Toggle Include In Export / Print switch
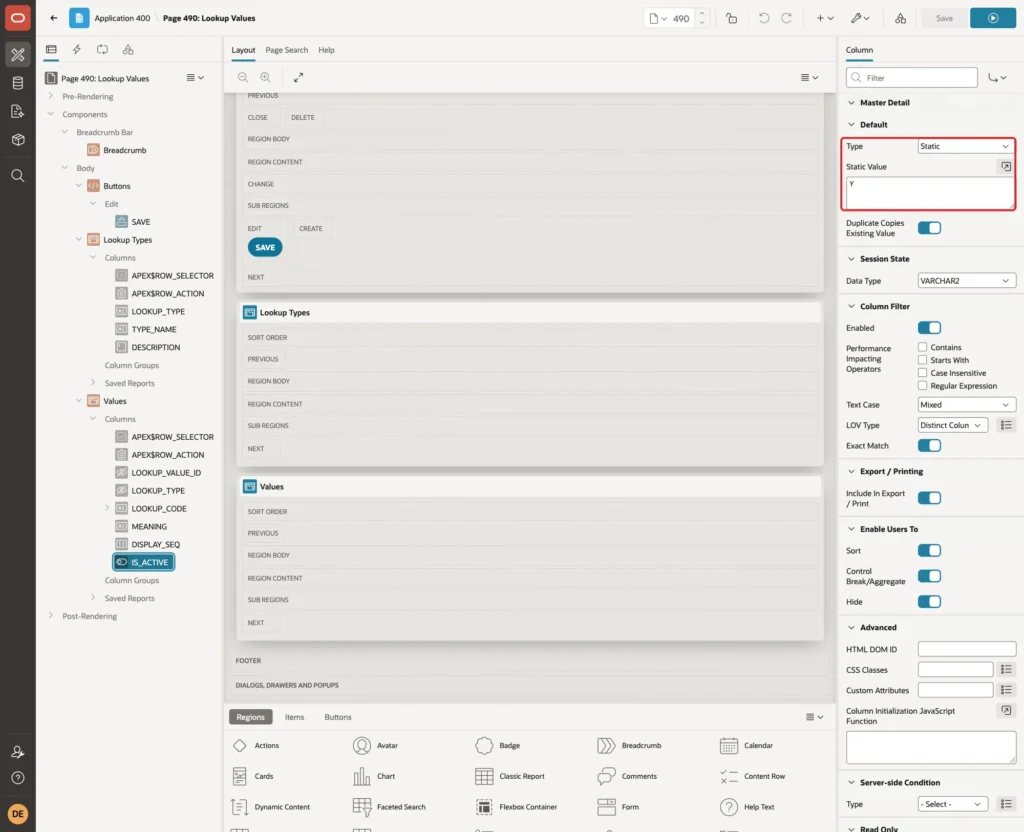This screenshot has height=832, width=1024. [x=929, y=498]
